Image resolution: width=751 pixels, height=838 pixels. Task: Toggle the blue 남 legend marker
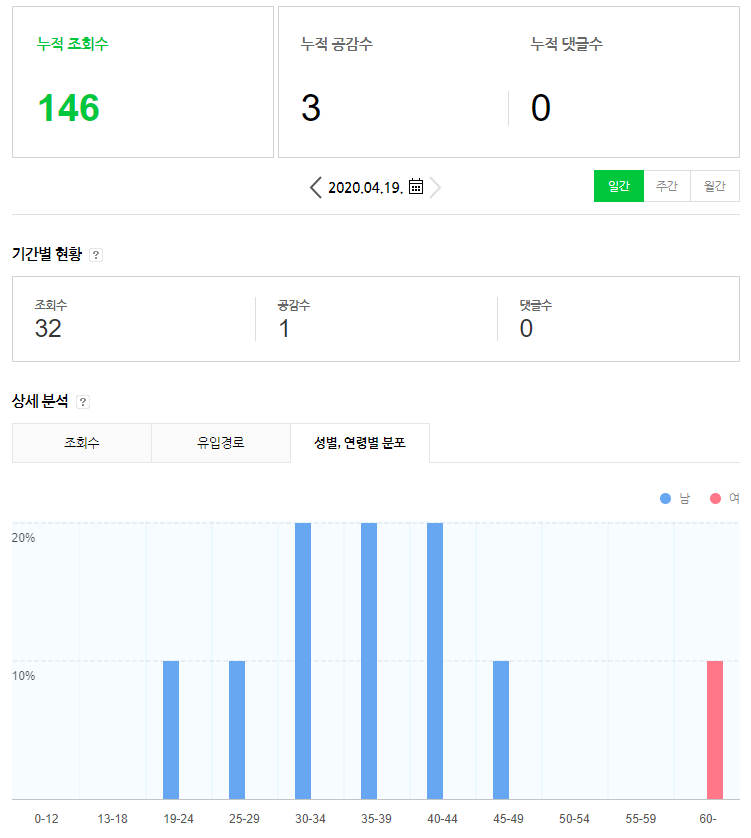[x=666, y=498]
